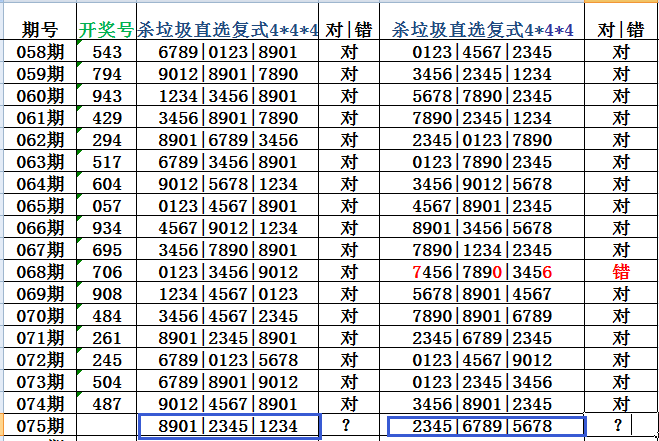Click period cell 065期

(40, 205)
